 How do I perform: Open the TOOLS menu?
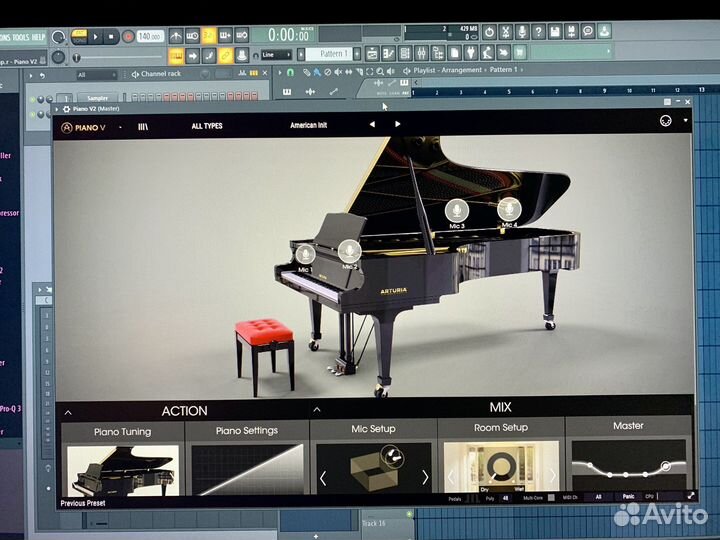pyautogui.click(x=21, y=37)
